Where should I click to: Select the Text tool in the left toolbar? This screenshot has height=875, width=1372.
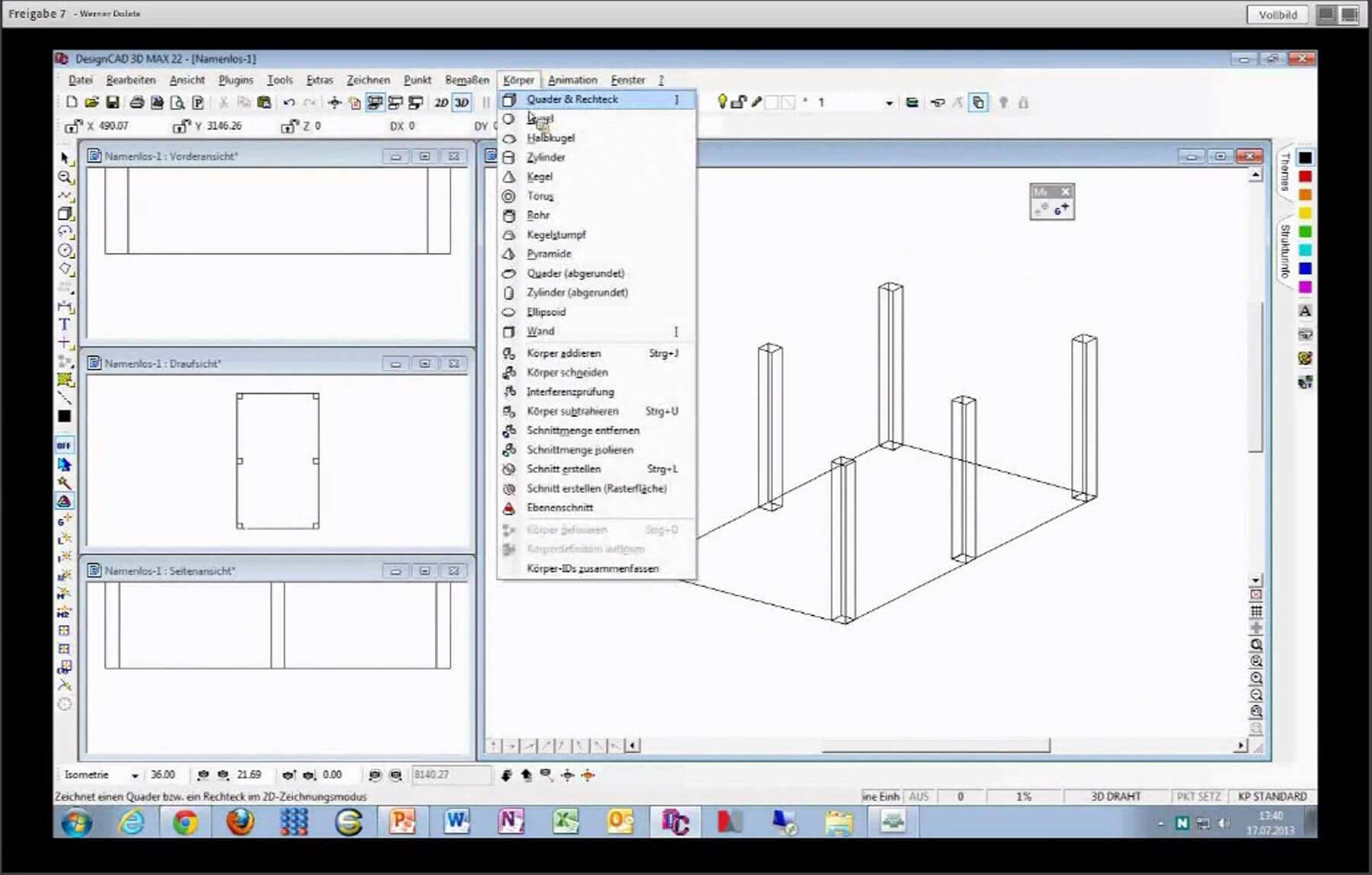[x=64, y=324]
